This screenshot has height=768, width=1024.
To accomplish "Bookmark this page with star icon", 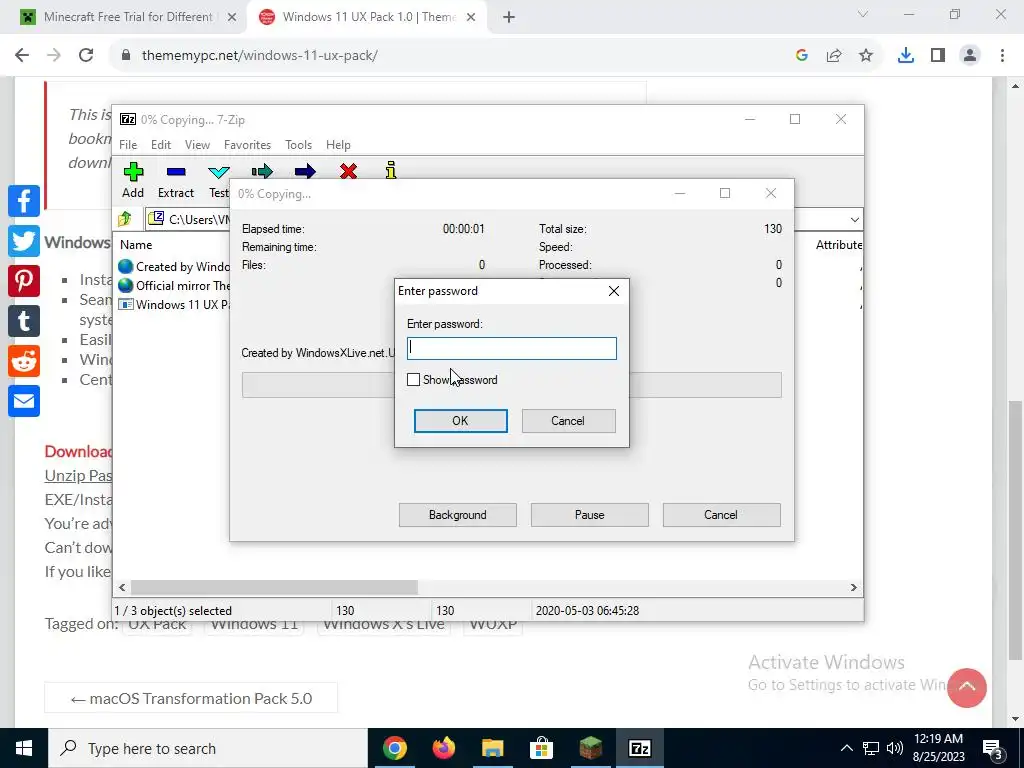I will point(866,56).
